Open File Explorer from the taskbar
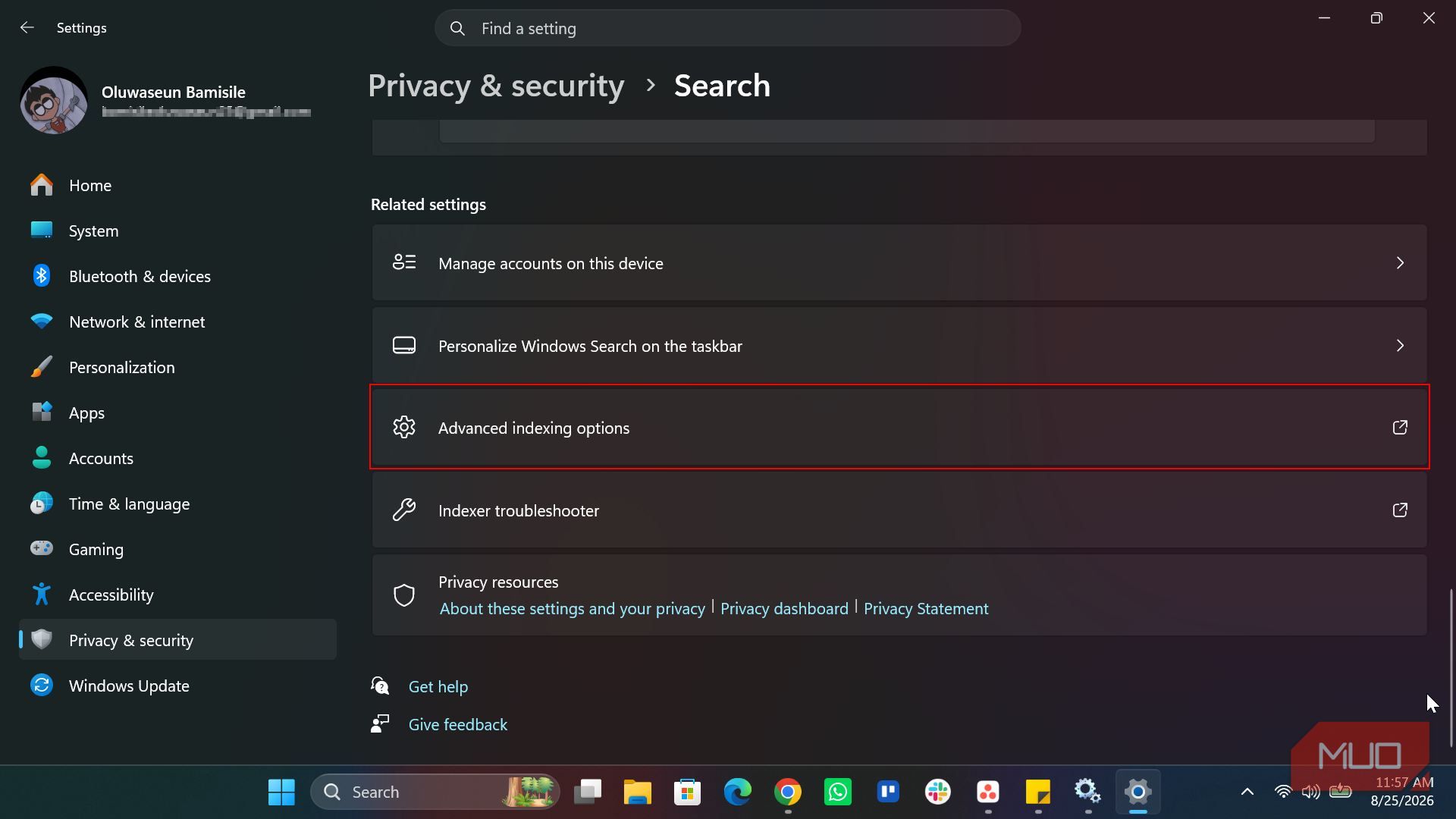Screen dimensions: 1456x819 (638, 792)
